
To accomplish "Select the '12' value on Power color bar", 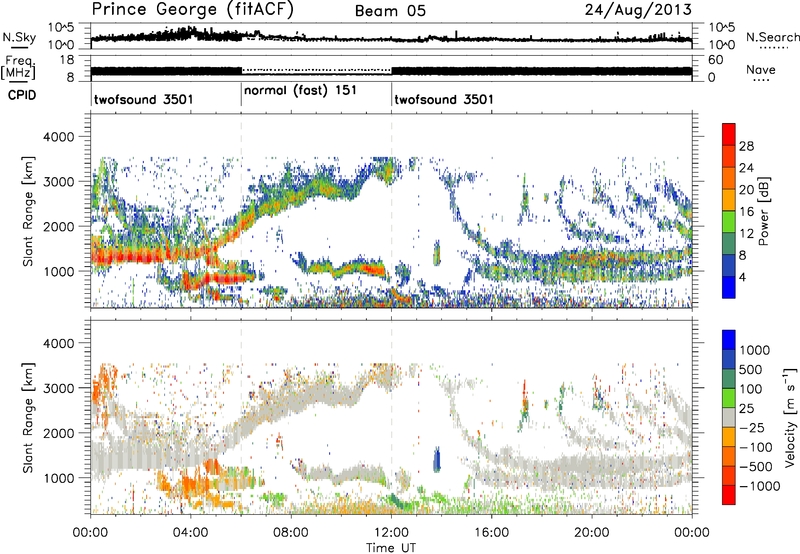I will pyautogui.click(x=746, y=234).
